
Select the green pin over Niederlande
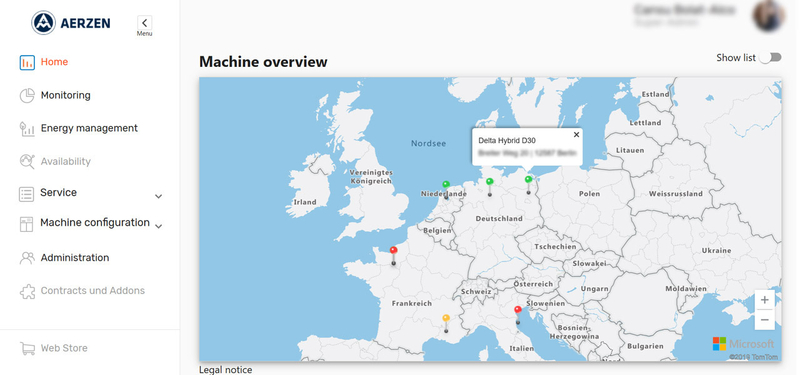coord(446,184)
